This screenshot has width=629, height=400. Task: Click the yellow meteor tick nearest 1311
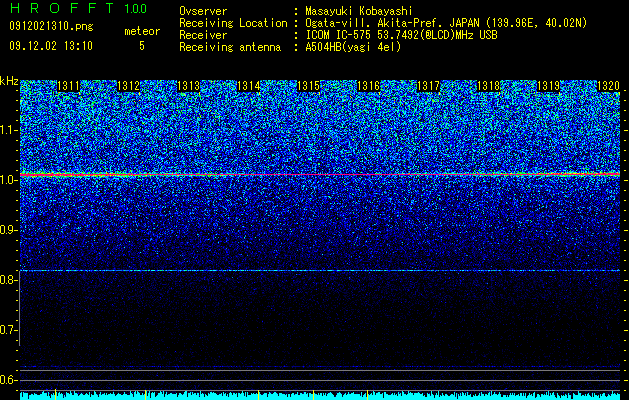coord(55,394)
